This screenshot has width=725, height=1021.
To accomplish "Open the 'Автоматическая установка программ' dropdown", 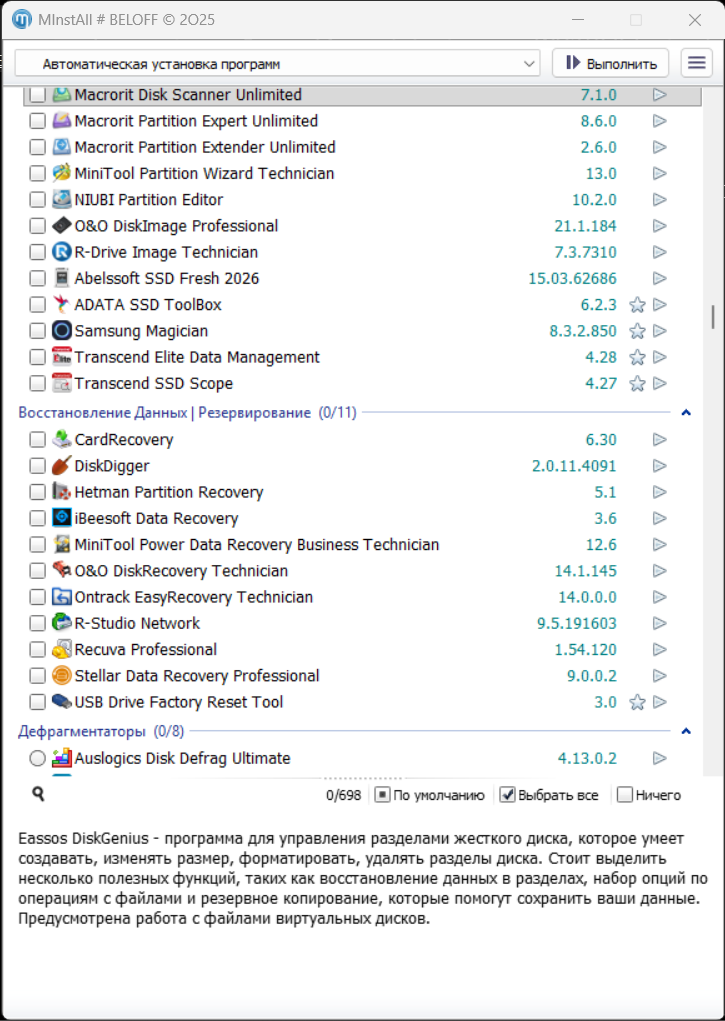I will [x=277, y=64].
